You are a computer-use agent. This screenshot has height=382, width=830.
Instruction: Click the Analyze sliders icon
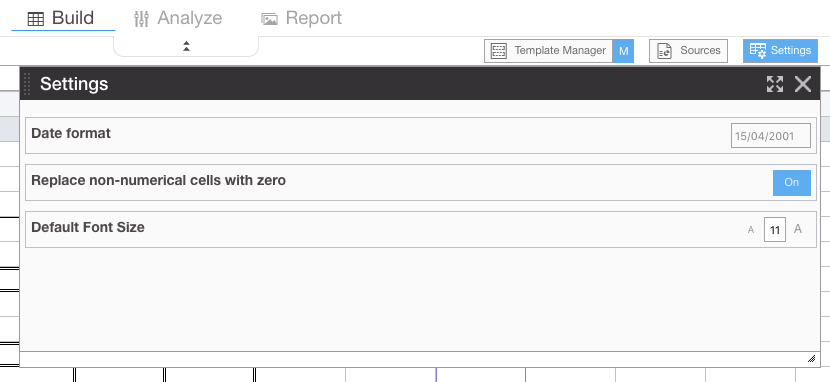tap(141, 19)
